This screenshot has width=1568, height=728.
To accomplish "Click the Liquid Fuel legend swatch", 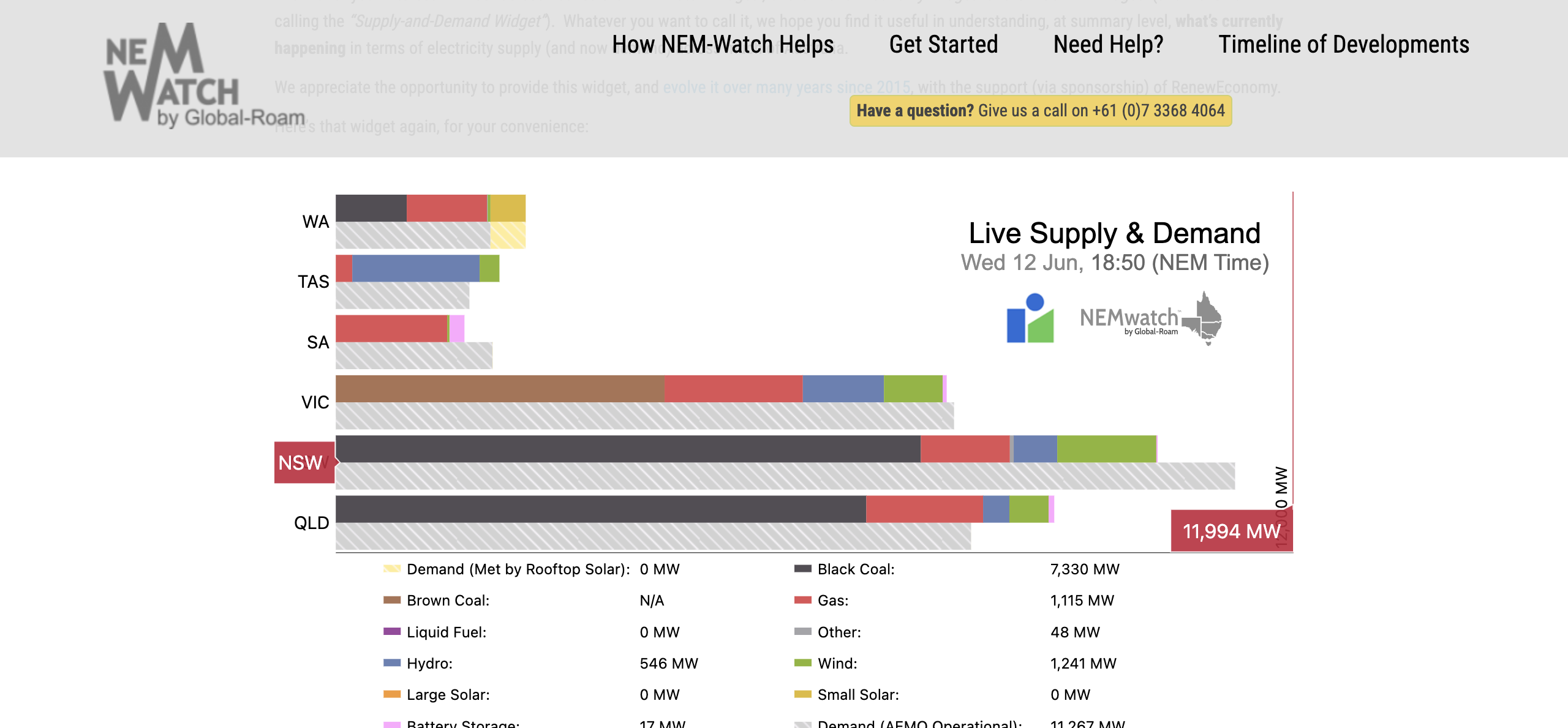I will (392, 631).
